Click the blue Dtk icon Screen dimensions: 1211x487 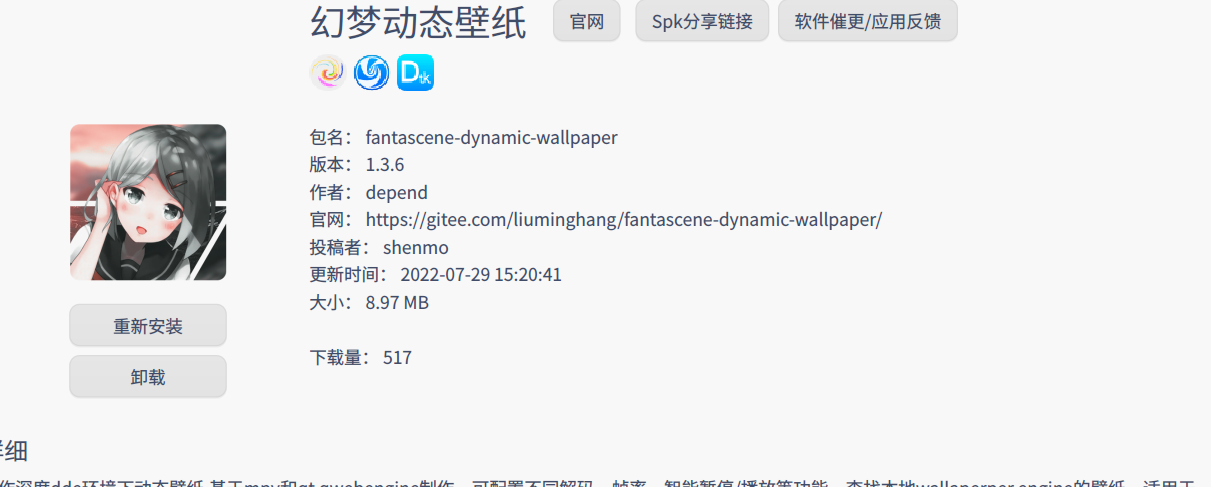click(x=415, y=72)
